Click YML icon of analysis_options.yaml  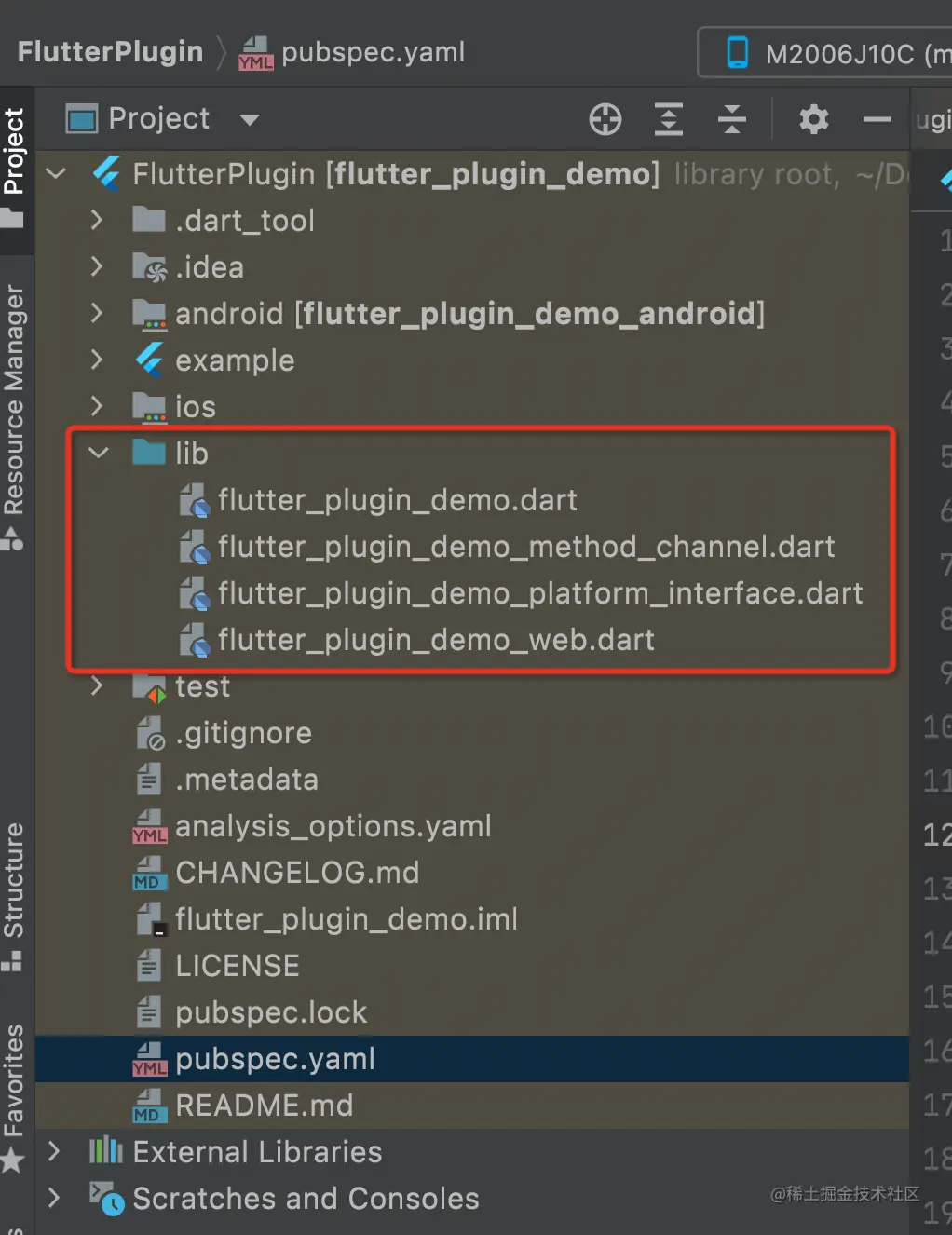149,826
